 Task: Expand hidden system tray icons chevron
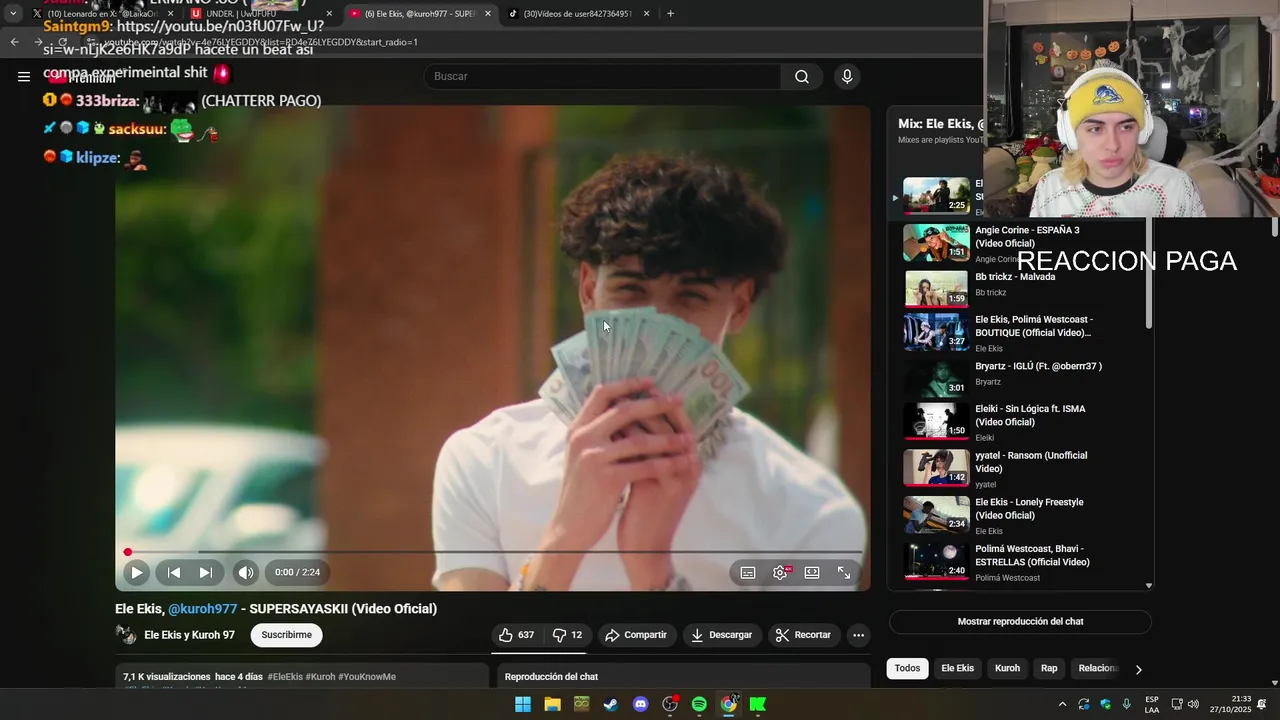1062,704
